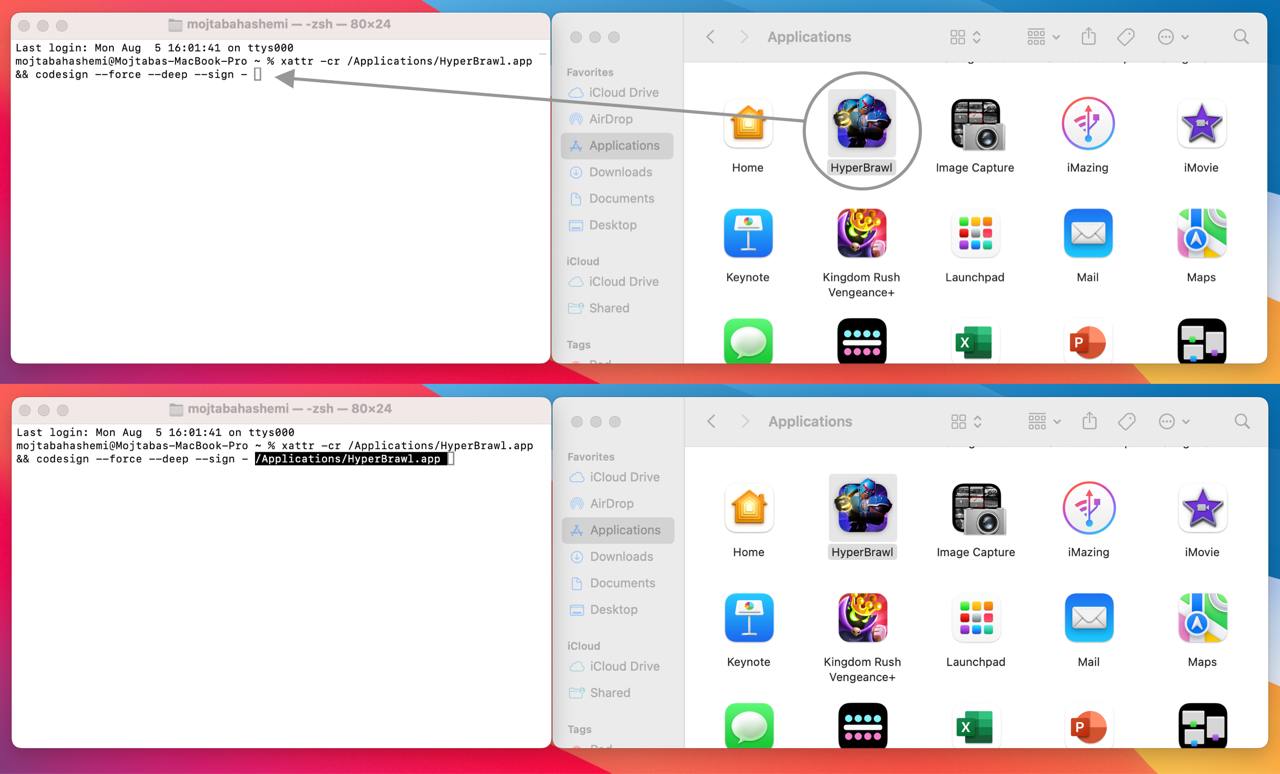Screen dimensions: 1280x774
Task: Open Shared in upper Finder sidebar
Action: pos(616,308)
